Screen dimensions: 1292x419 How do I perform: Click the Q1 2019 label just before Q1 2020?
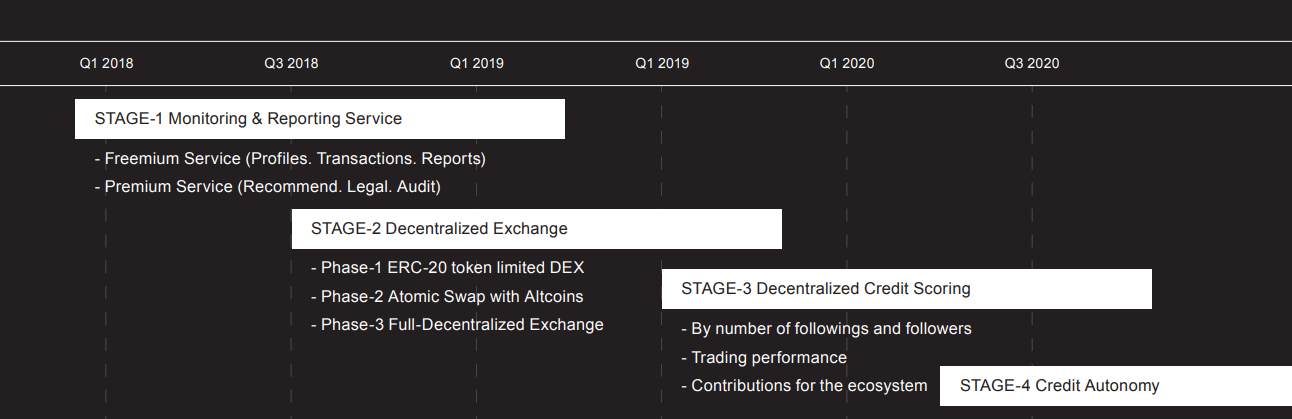click(661, 63)
